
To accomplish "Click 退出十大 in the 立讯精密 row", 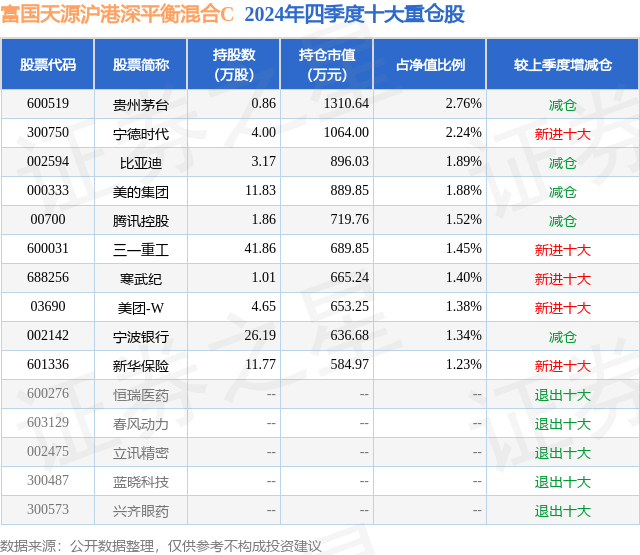I will (x=563, y=453).
